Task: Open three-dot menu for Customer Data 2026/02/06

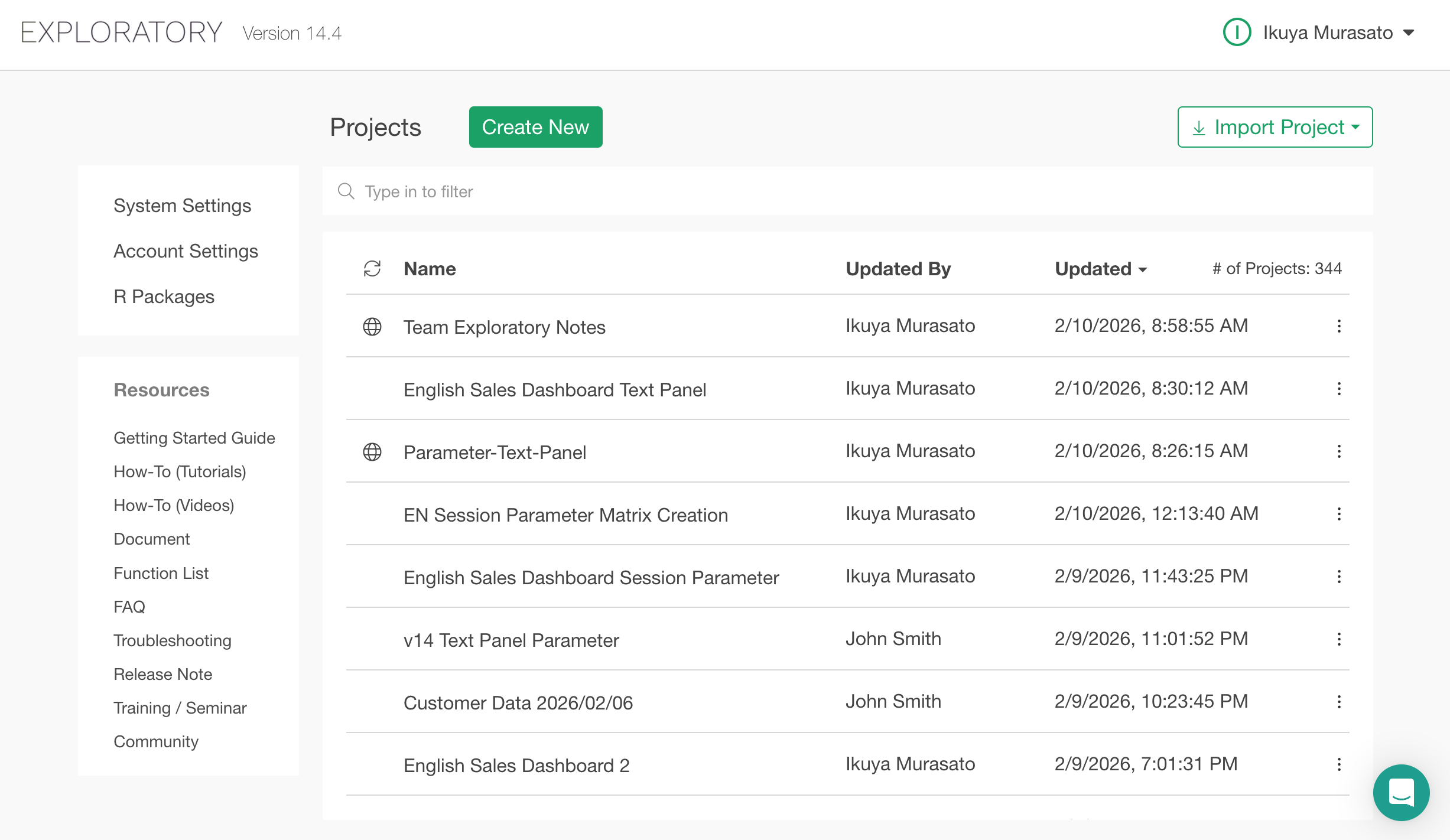Action: coord(1339,702)
